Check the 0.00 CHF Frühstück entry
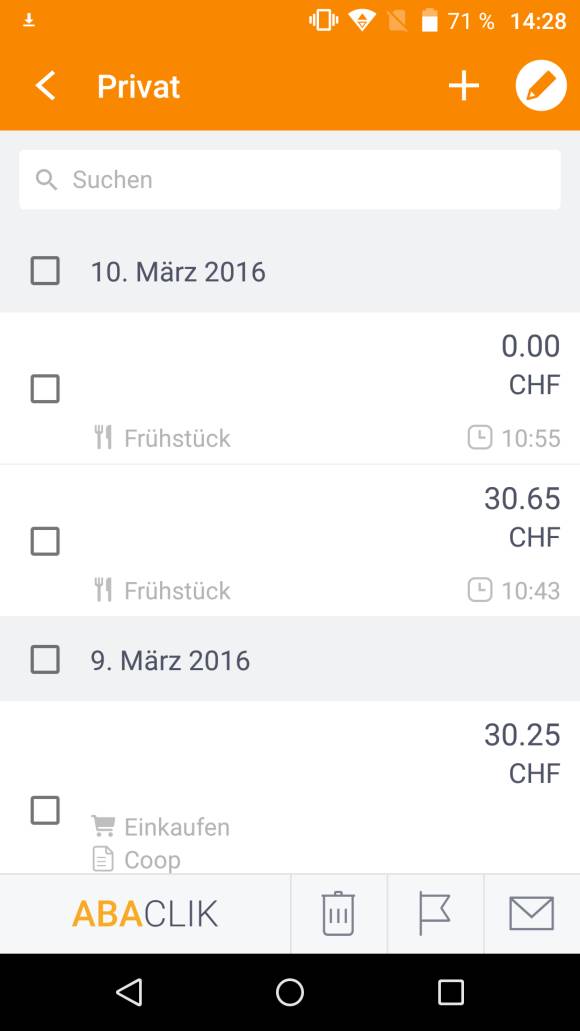This screenshot has height=1031, width=580. pos(45,389)
